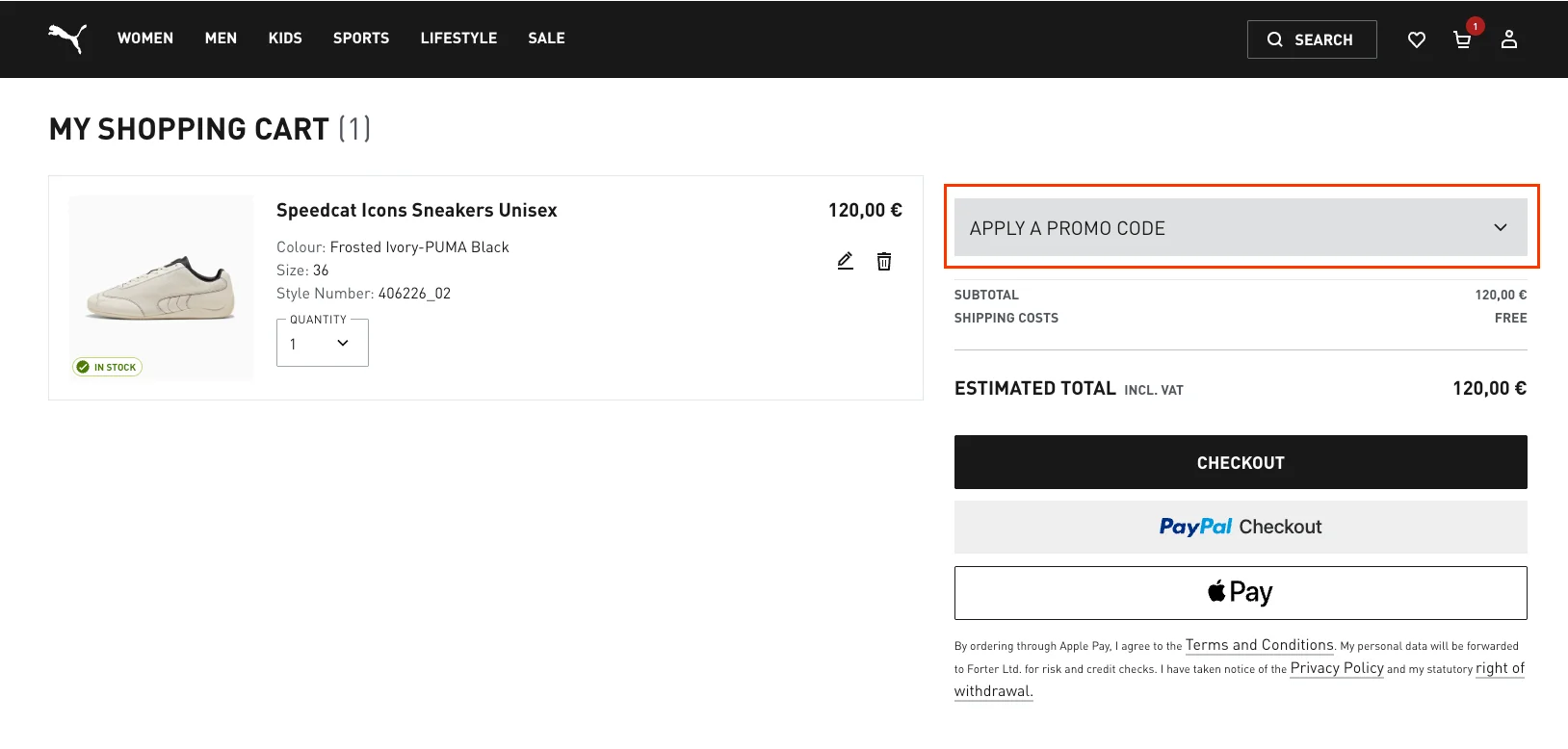This screenshot has width=1568, height=749.
Task: Open the Sale menu
Action: pos(546,39)
